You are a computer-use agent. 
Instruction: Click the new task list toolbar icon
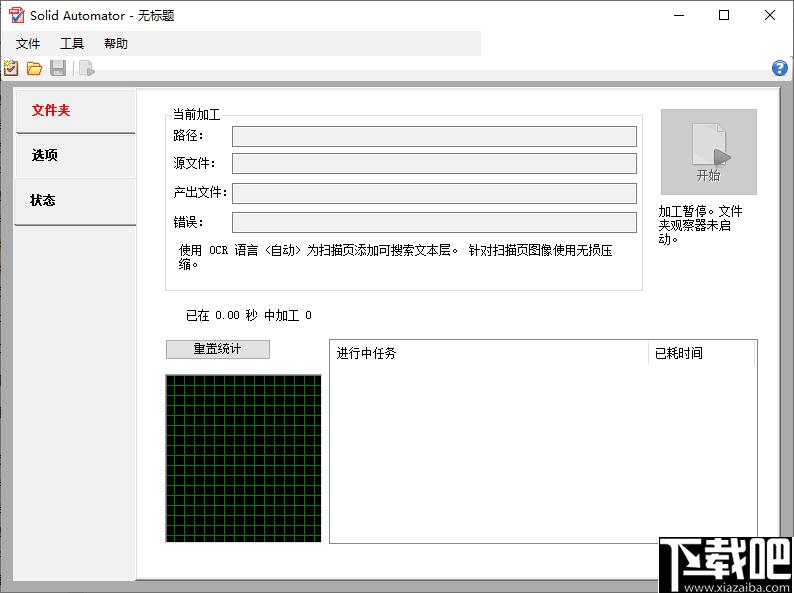coord(11,68)
